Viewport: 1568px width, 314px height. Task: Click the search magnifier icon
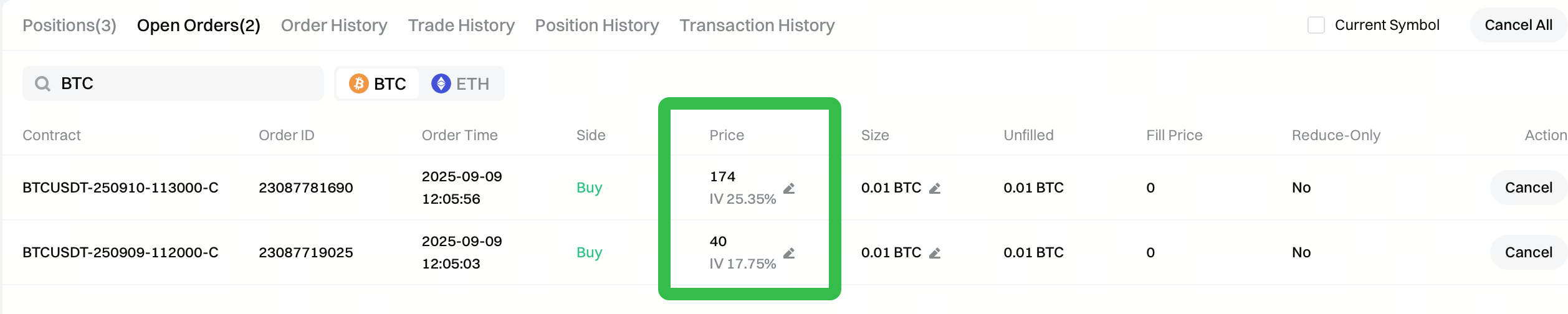(x=42, y=83)
